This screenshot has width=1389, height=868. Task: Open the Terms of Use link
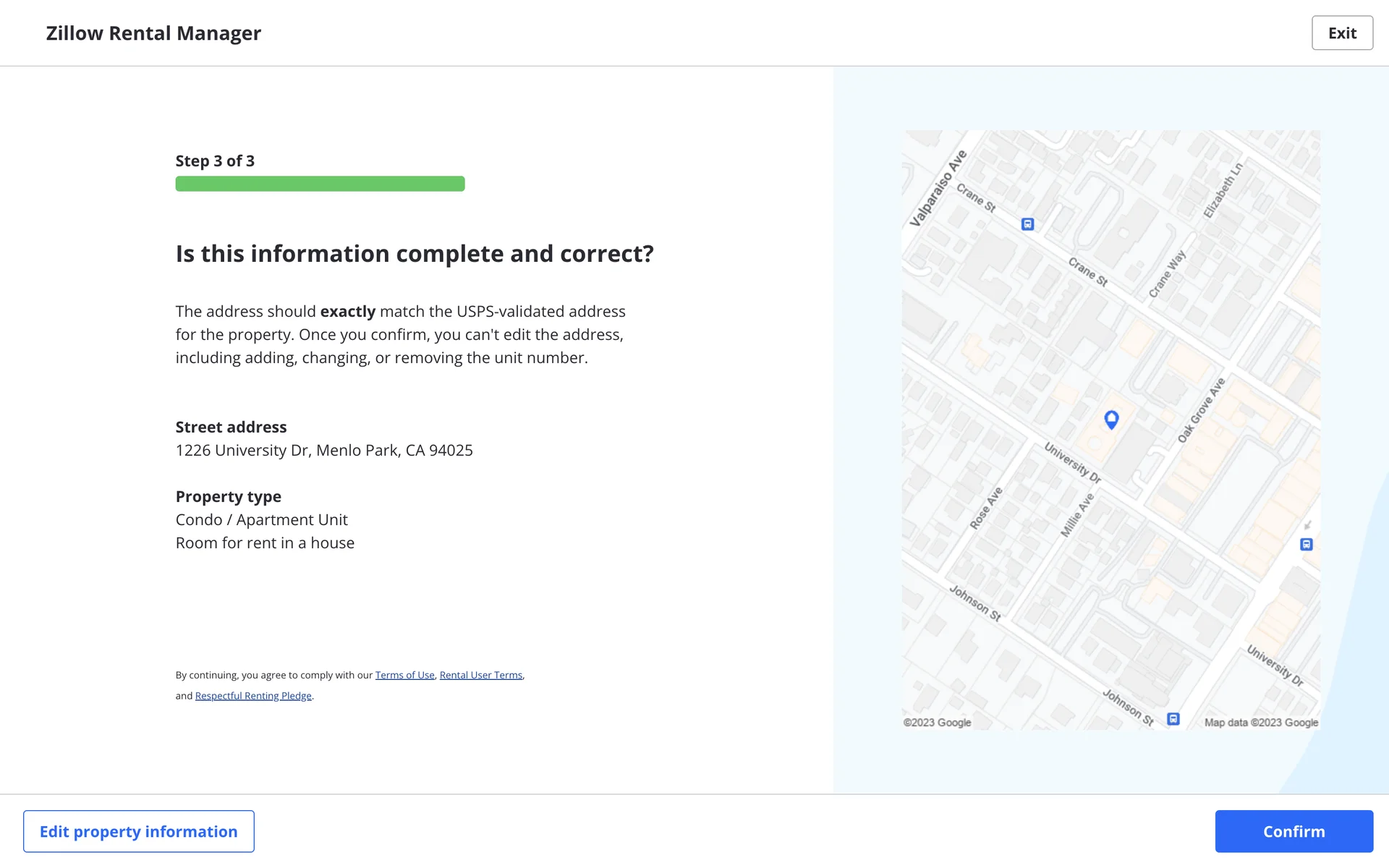pyautogui.click(x=404, y=675)
